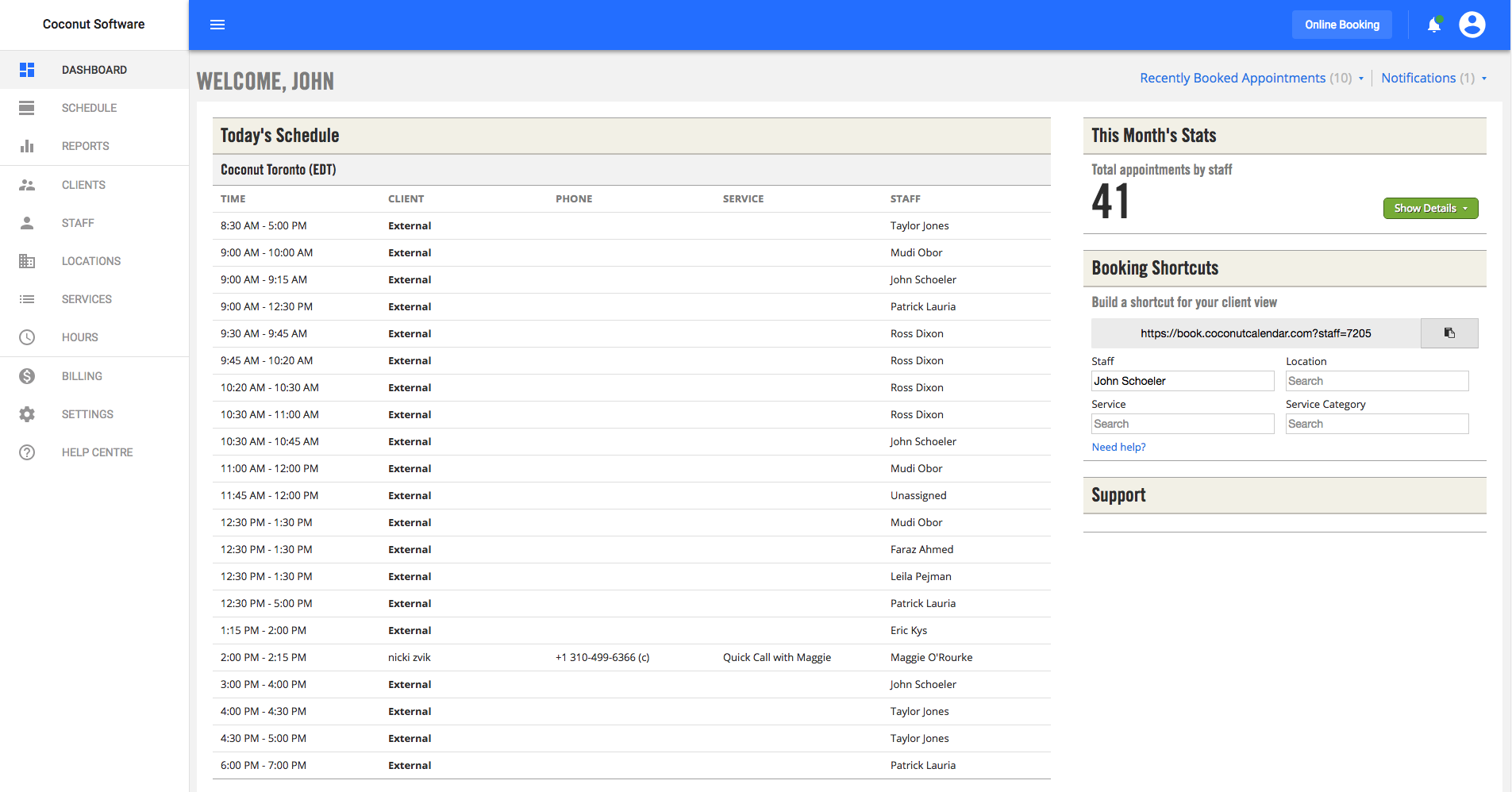The height and width of the screenshot is (792, 1512).
Task: Click staff name Faraz Ahmed
Action: coord(921,549)
